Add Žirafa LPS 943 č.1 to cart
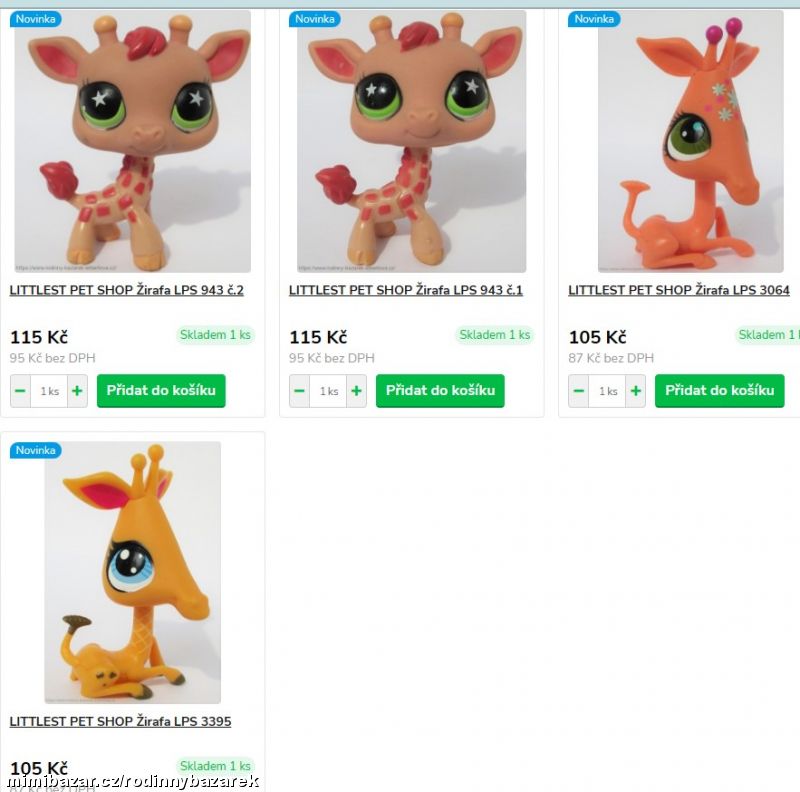Screen dimensions: 800x792 pos(440,391)
